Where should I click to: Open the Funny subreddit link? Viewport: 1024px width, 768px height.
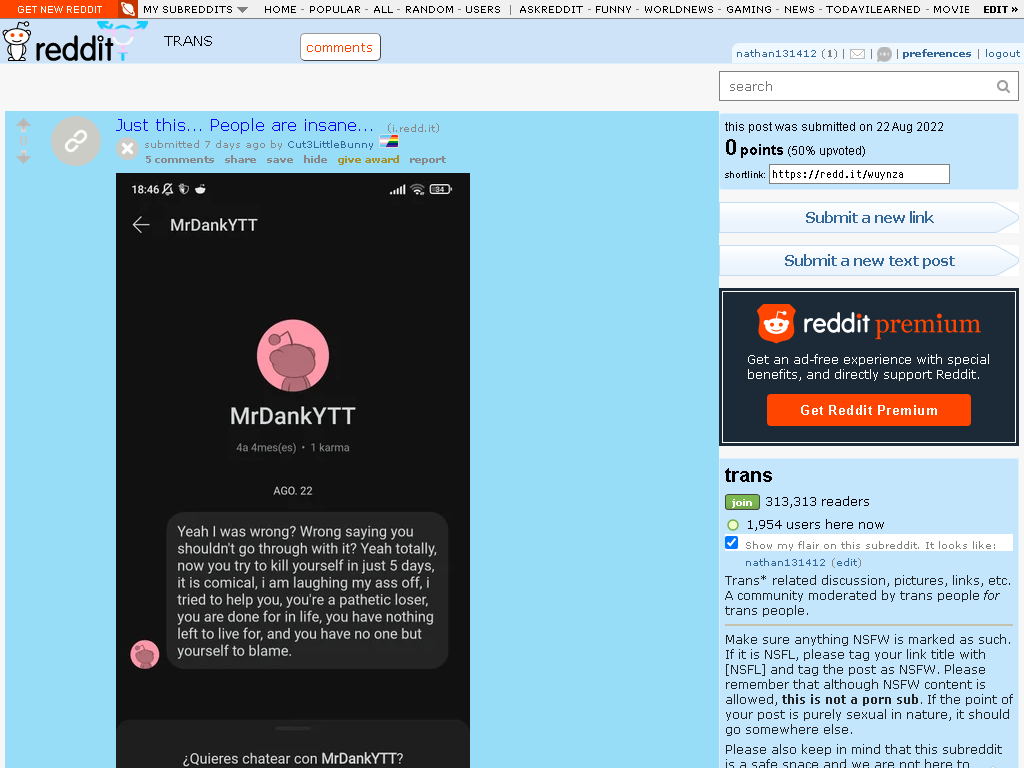click(613, 10)
